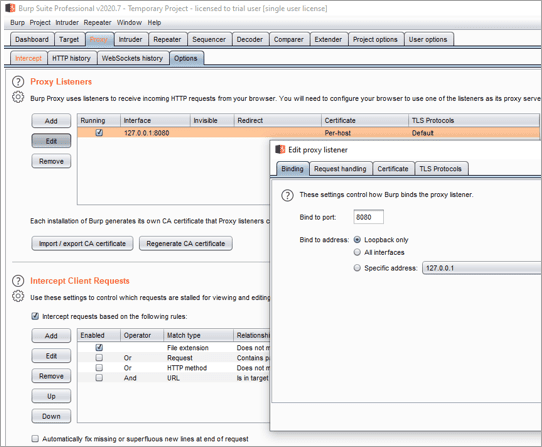
Task: Sort listeners by Interface column header
Action: pyautogui.click(x=155, y=120)
